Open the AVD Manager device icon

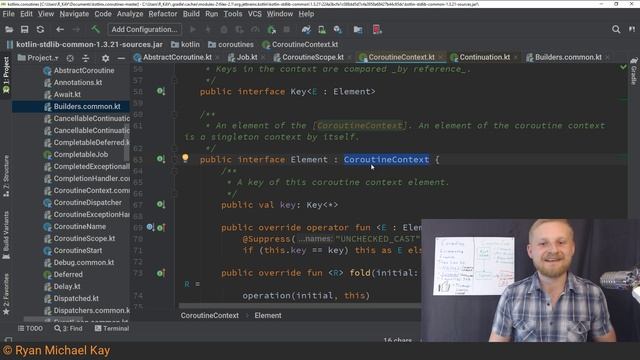tap(322, 29)
